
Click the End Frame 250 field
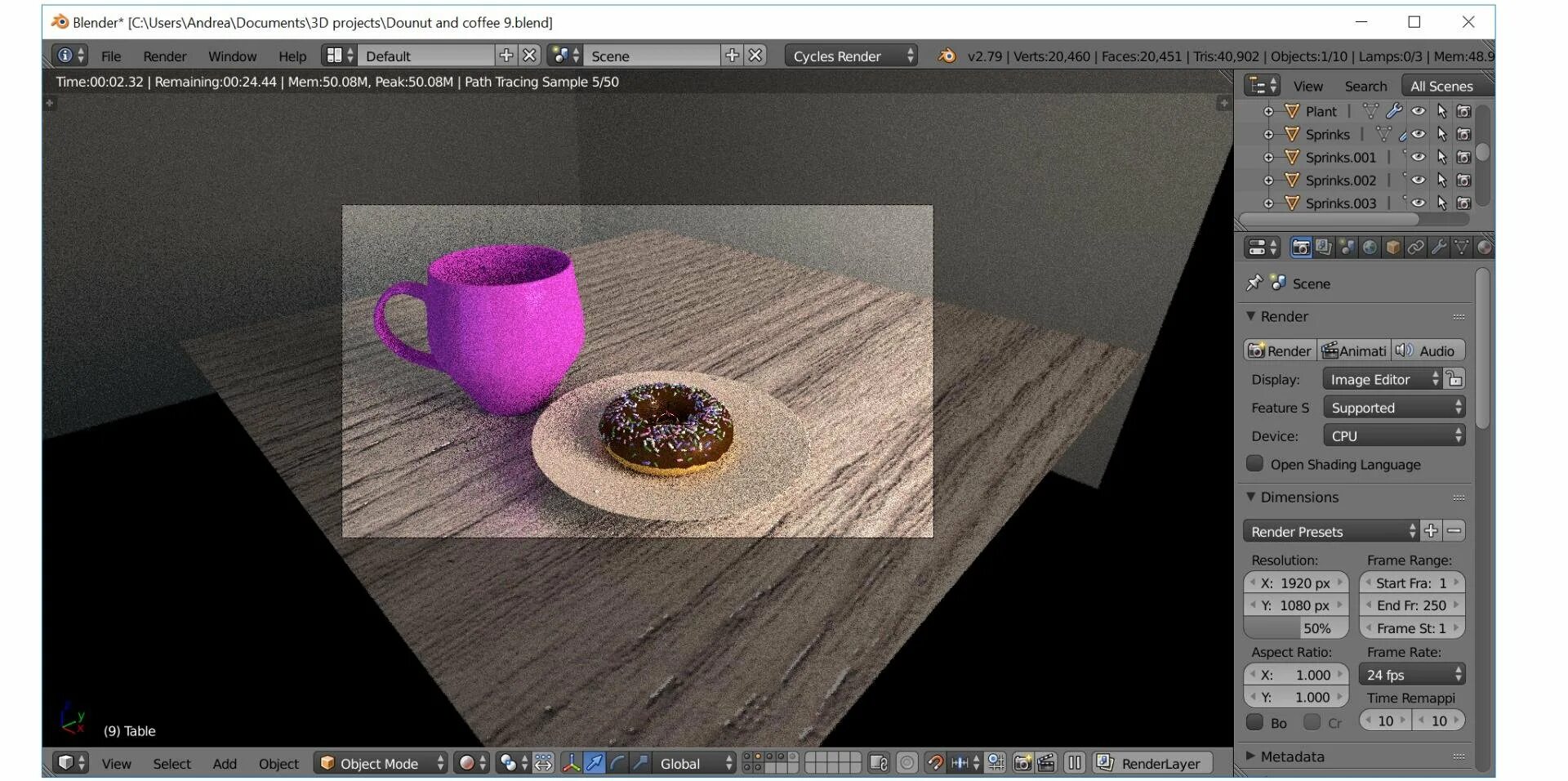click(x=1412, y=605)
